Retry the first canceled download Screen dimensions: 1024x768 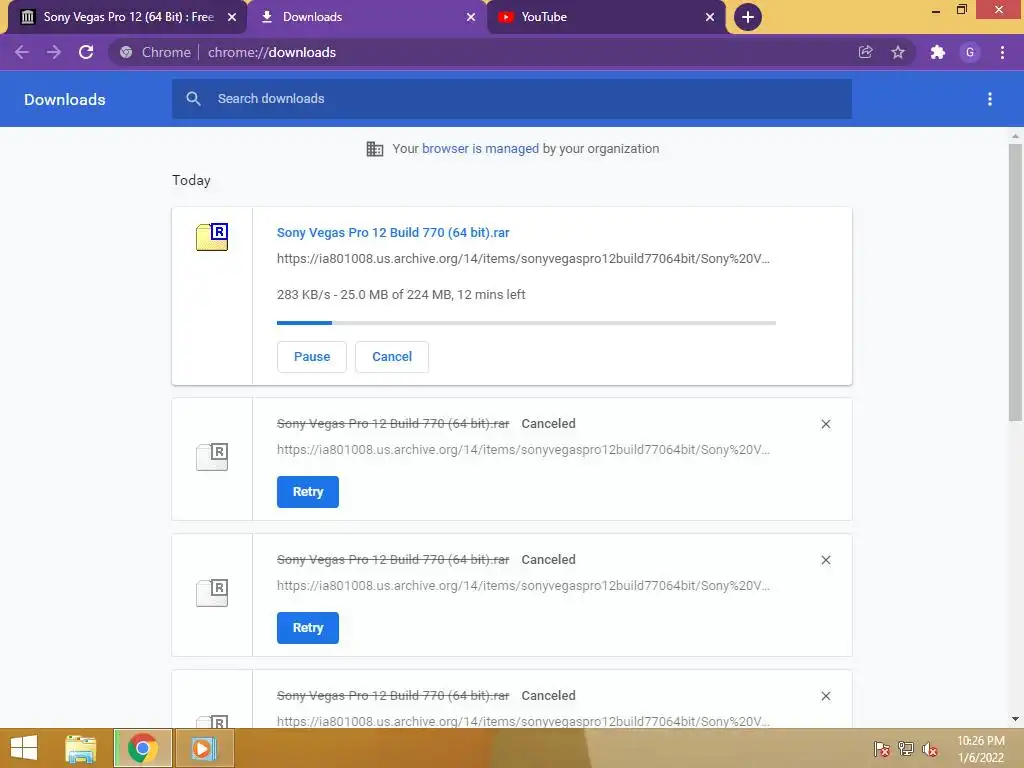(308, 492)
